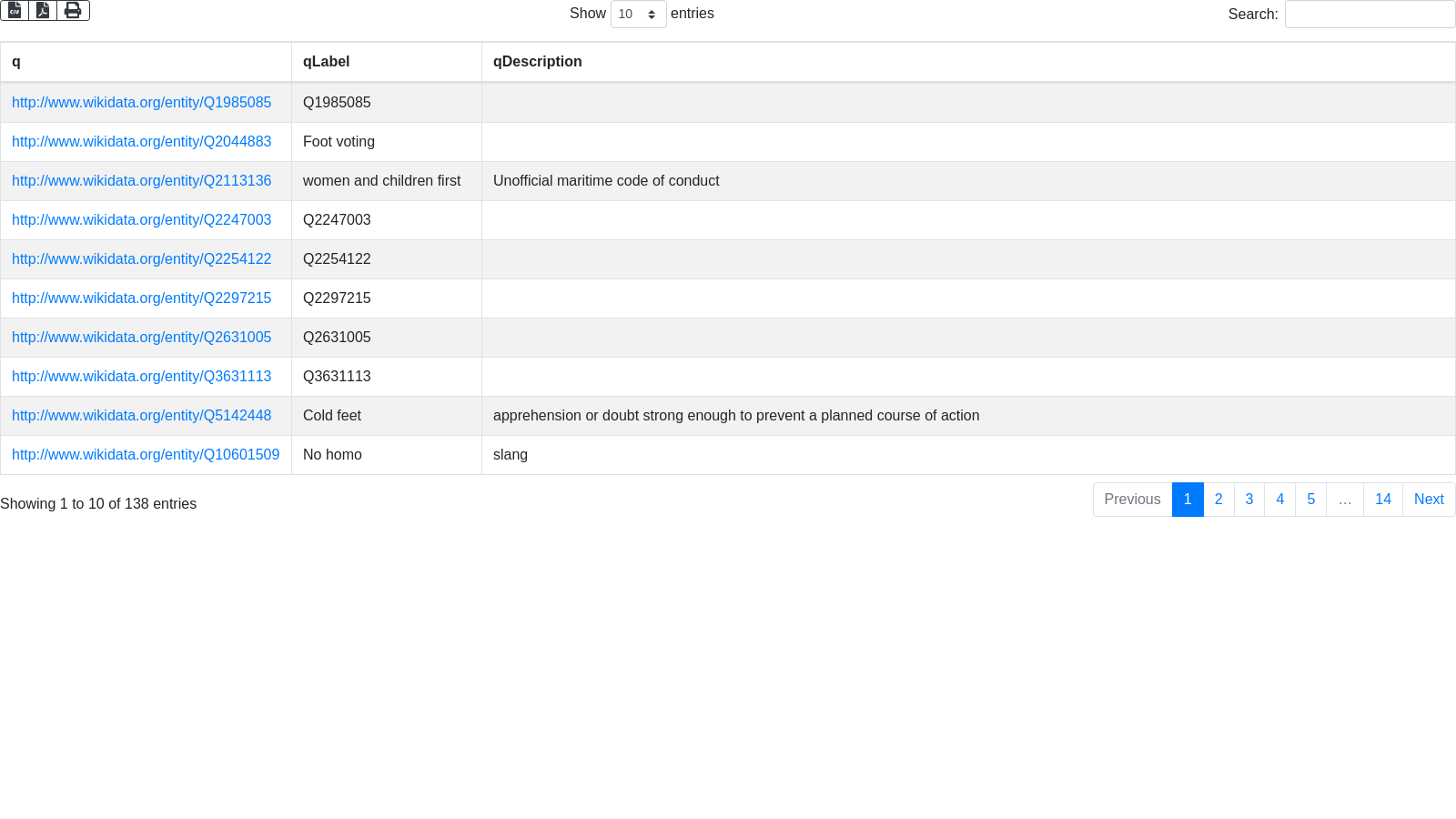Export table as CSV file
The image size is (1456, 819).
point(15,10)
